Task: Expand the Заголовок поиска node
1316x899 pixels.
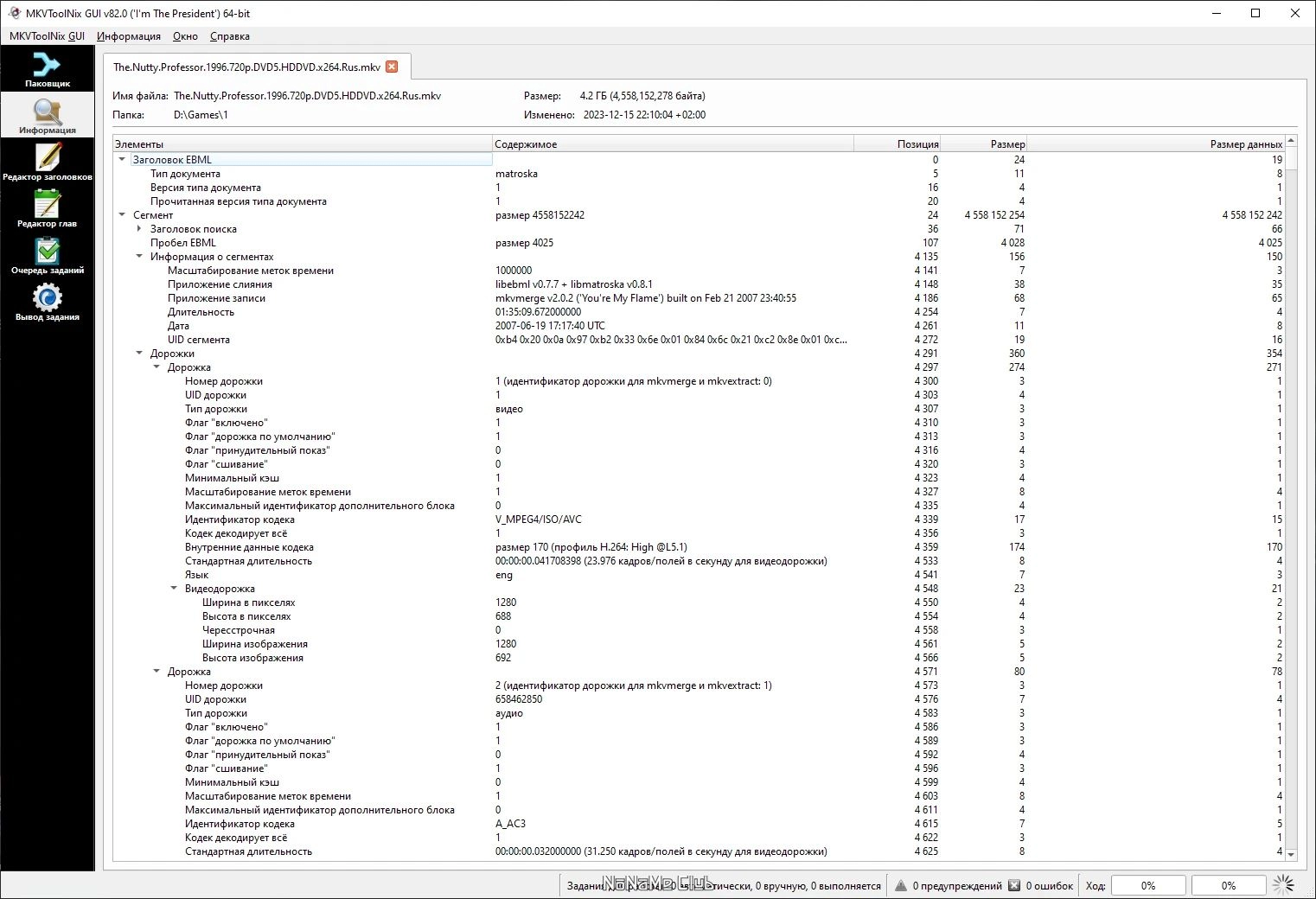Action: (x=139, y=228)
